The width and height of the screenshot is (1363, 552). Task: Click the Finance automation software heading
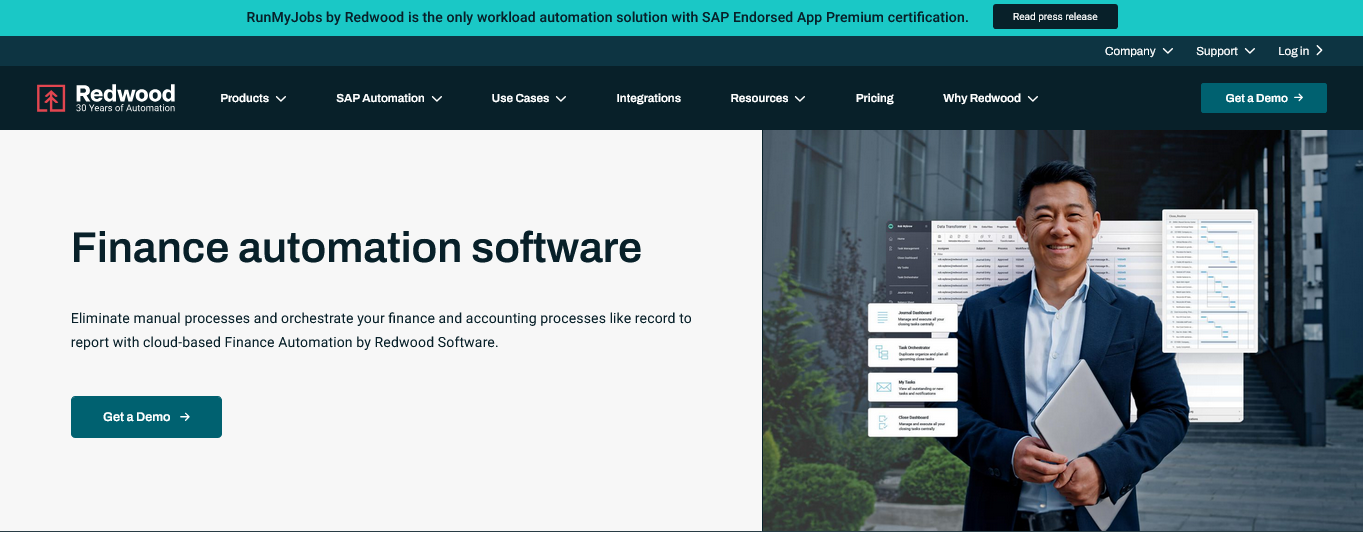tap(356, 246)
